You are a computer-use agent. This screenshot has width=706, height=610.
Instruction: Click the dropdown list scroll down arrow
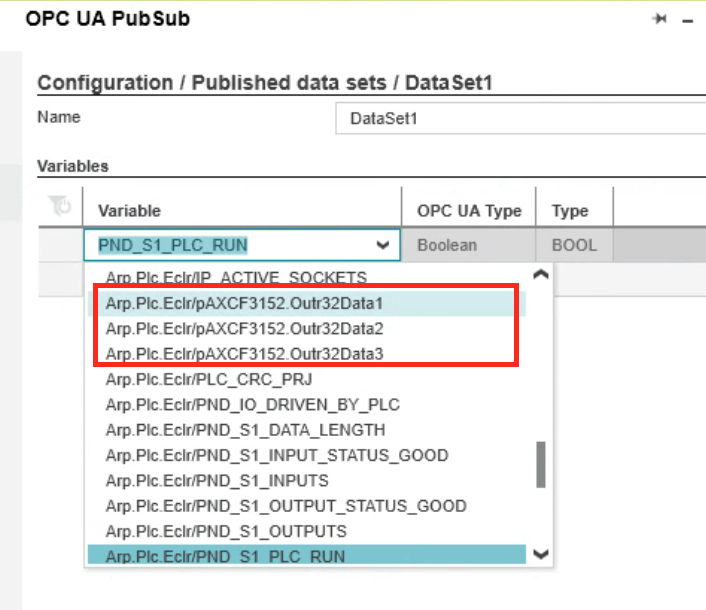(x=541, y=554)
